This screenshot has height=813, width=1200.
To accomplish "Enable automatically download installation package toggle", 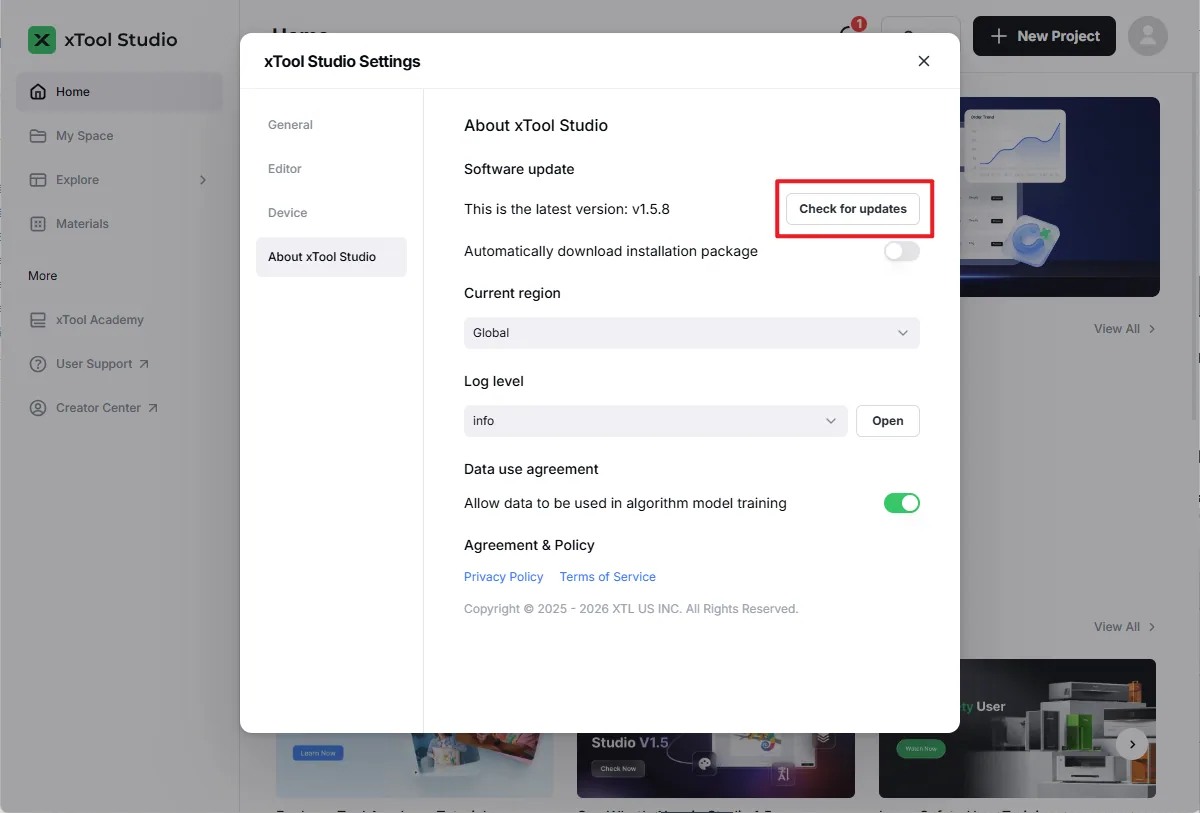I will tap(901, 251).
